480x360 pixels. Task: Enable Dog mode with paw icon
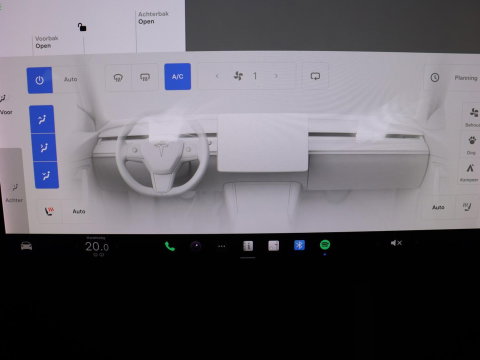click(x=471, y=145)
